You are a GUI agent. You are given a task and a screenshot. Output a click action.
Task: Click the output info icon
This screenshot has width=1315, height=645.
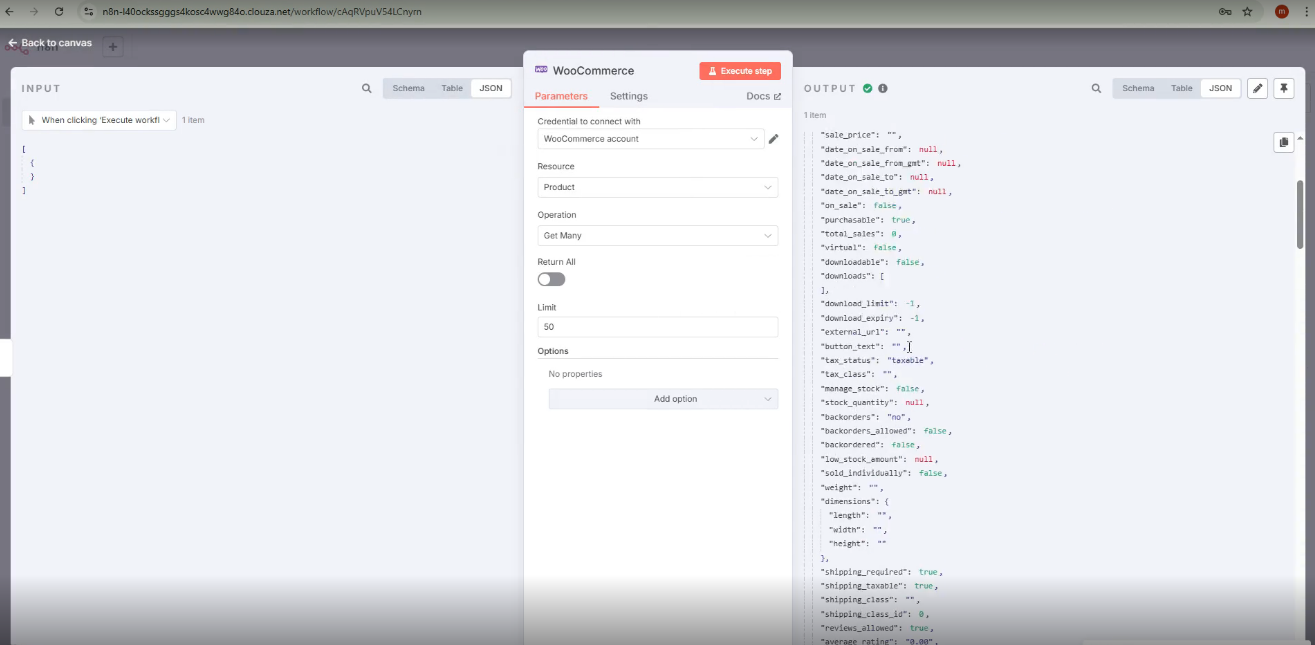[883, 88]
